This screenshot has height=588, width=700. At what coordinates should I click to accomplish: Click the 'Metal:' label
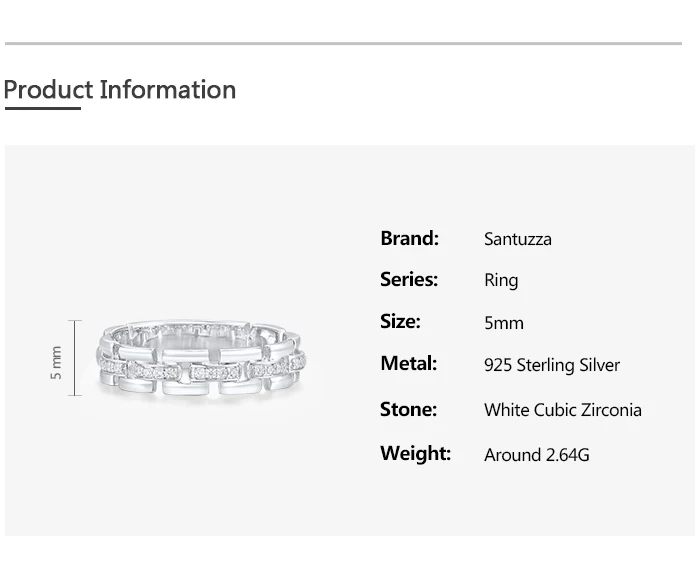[x=408, y=364]
